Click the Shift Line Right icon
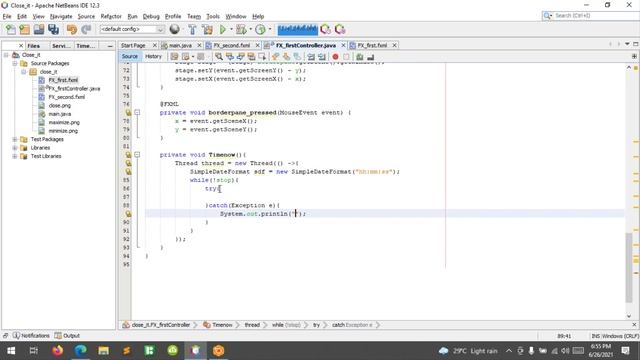The image size is (640, 360). (x=322, y=57)
